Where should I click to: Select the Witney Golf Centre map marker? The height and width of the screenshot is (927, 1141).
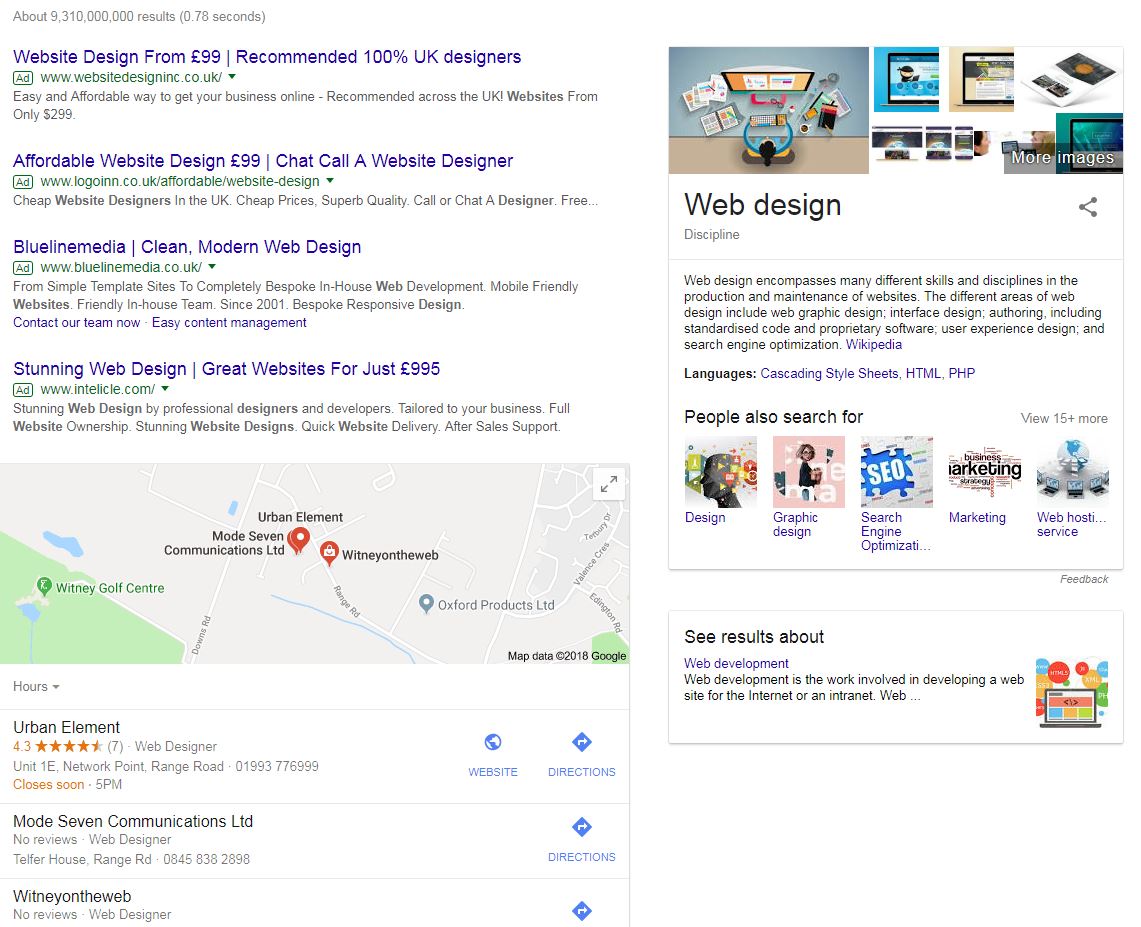[x=44, y=586]
